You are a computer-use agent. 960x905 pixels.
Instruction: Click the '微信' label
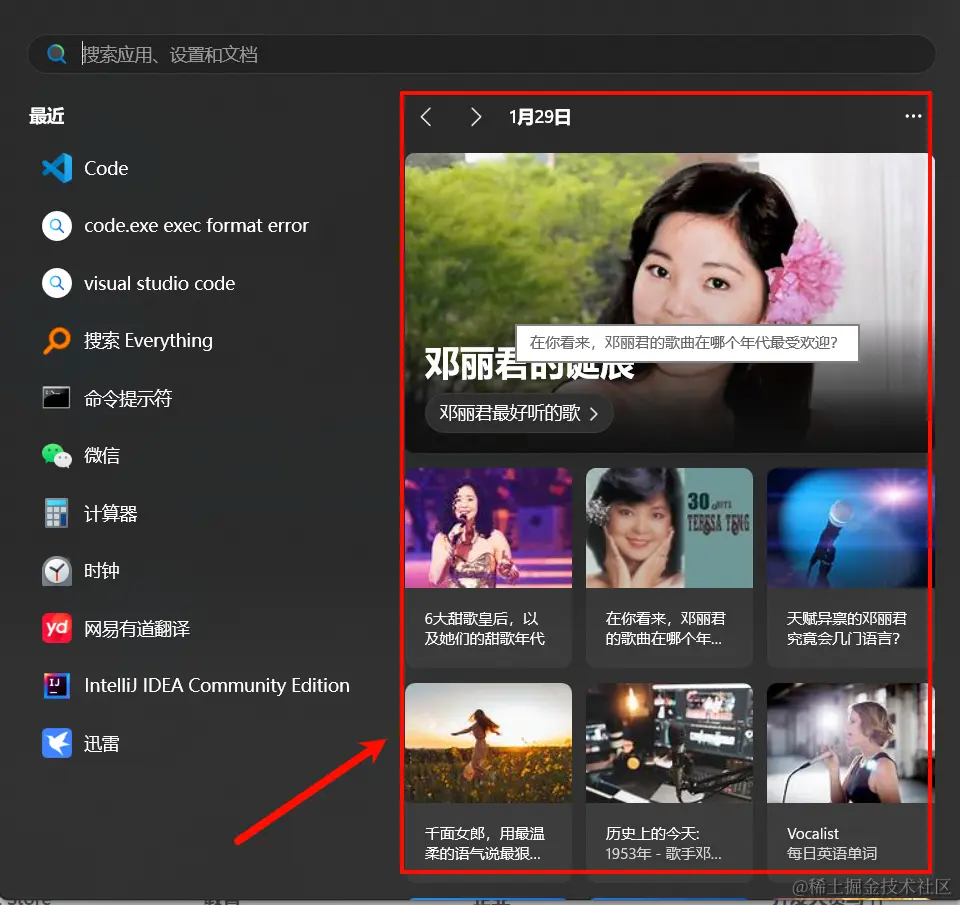click(102, 456)
